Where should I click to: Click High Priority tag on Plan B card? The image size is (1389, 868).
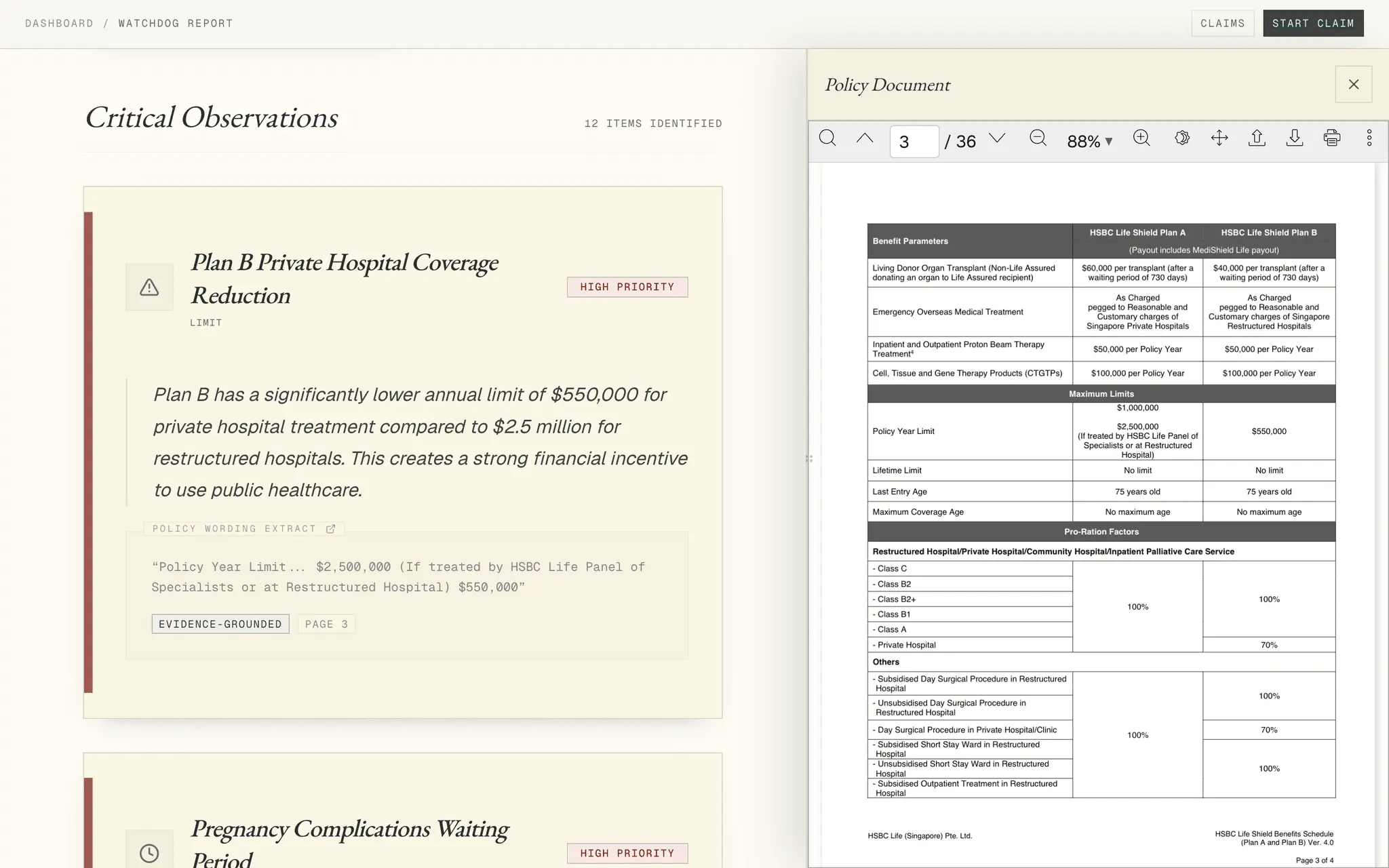coord(627,287)
